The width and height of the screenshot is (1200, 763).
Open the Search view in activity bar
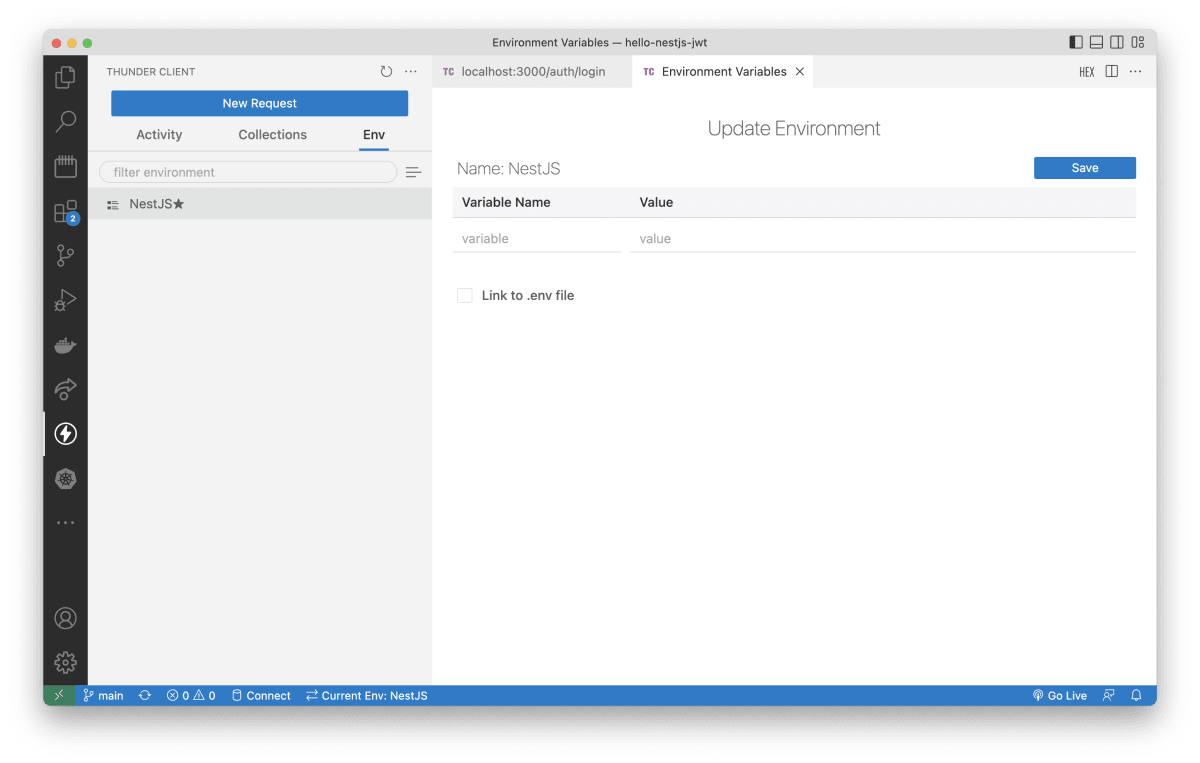65,122
